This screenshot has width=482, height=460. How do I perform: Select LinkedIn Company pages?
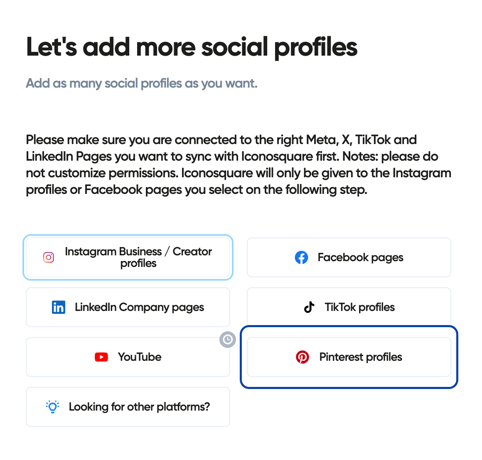pos(128,307)
